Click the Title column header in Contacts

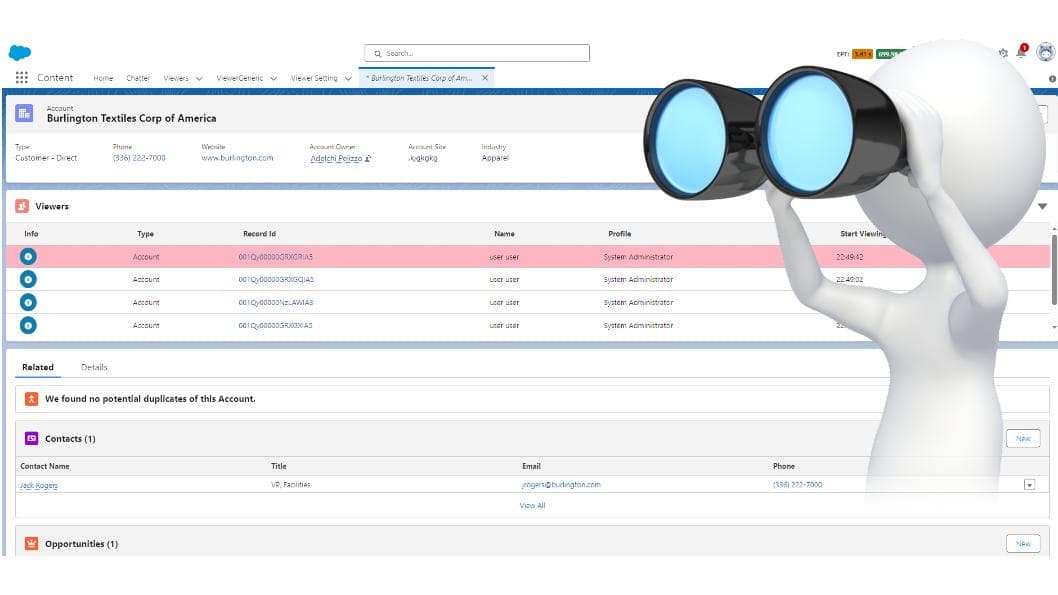click(279, 466)
